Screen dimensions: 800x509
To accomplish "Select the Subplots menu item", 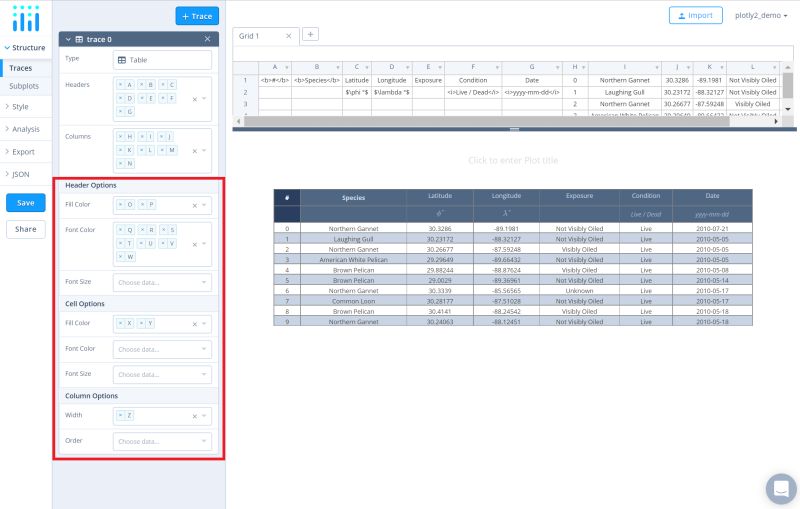I will point(26,86).
